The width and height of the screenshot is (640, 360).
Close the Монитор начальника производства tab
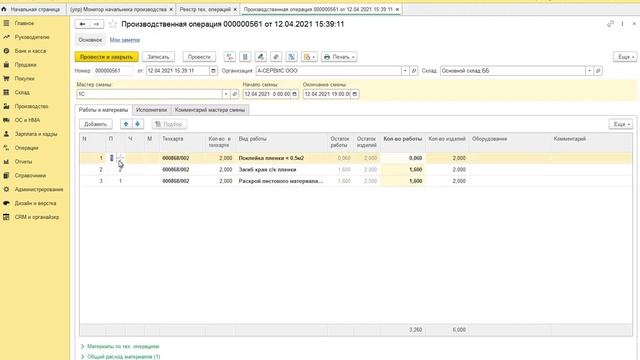click(171, 9)
